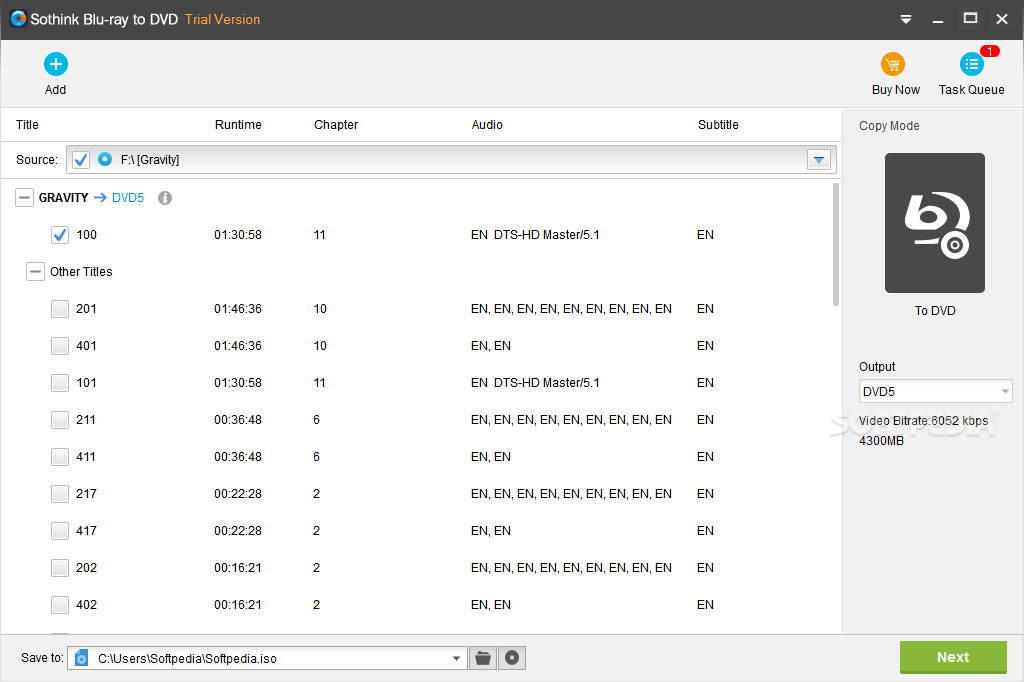Check title 201 checkbox
The image size is (1024, 682).
[60, 308]
